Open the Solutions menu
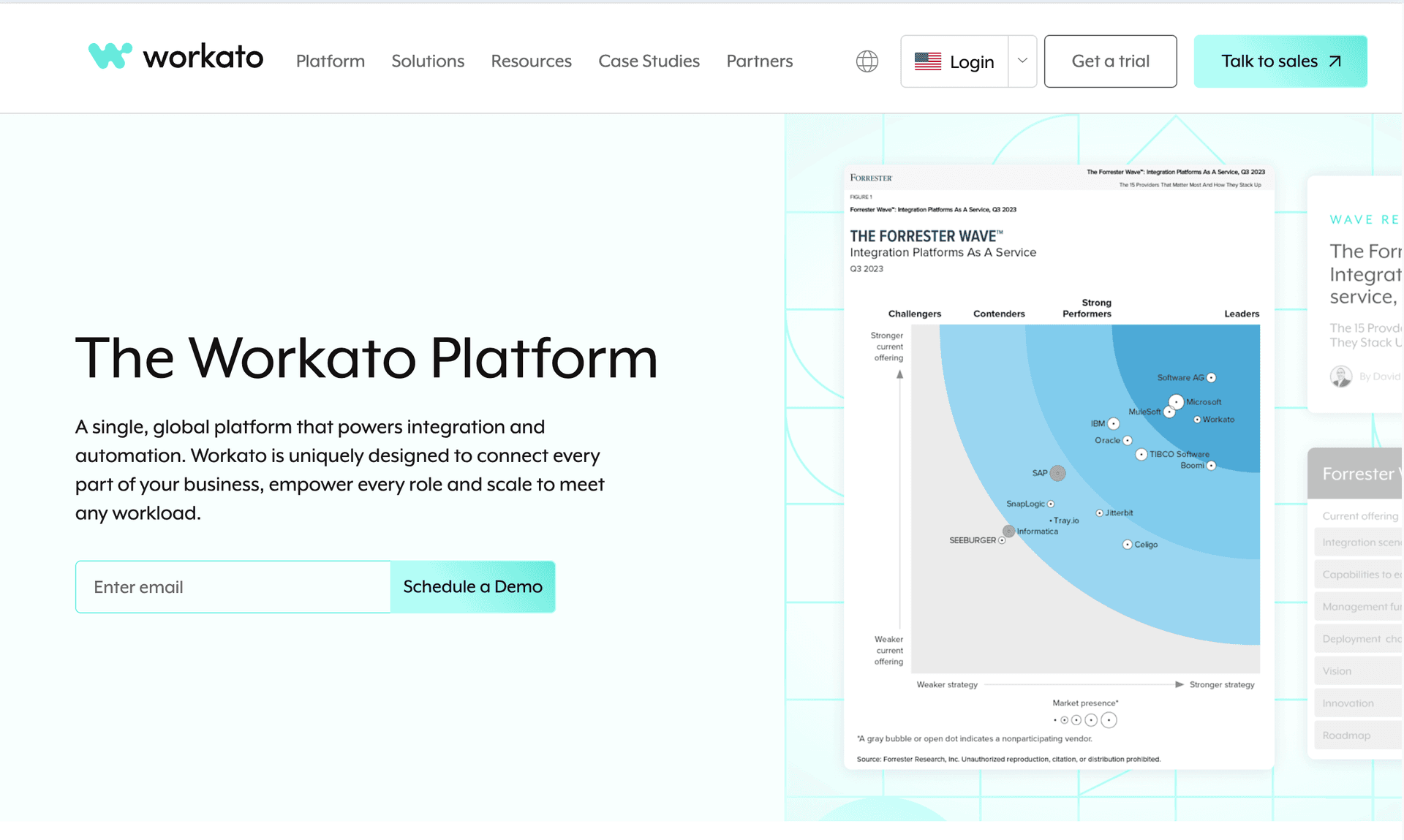The image size is (1404, 840). coord(428,61)
